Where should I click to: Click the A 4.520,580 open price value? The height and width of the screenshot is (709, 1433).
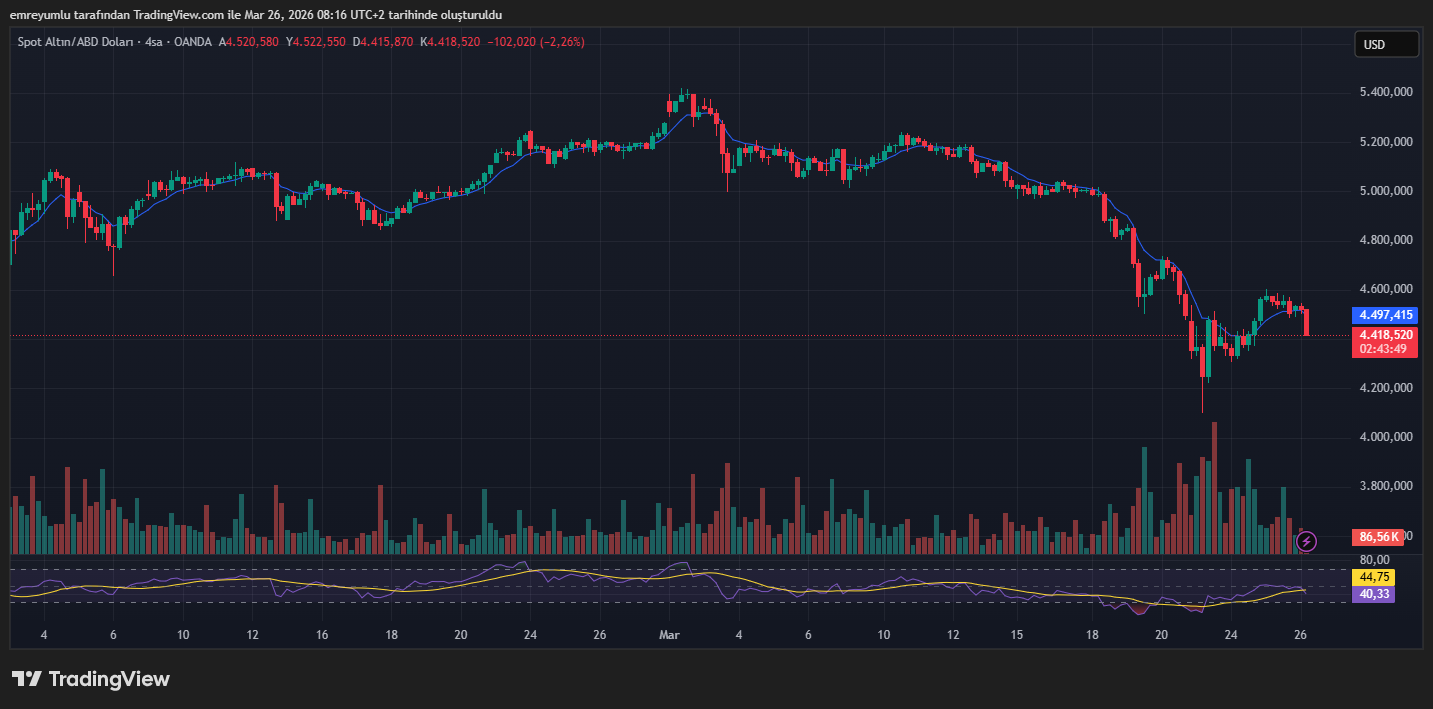point(250,42)
